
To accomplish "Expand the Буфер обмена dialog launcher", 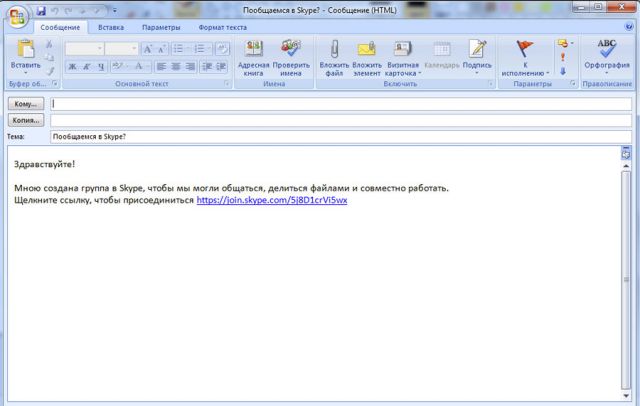I will coord(55,84).
